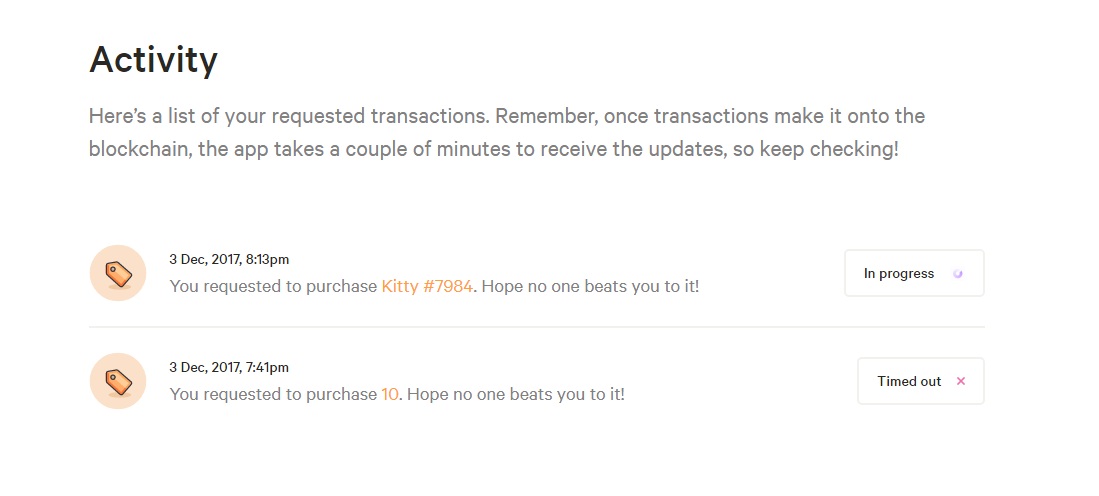Click the Activity page heading
The image size is (1099, 496).
point(153,60)
